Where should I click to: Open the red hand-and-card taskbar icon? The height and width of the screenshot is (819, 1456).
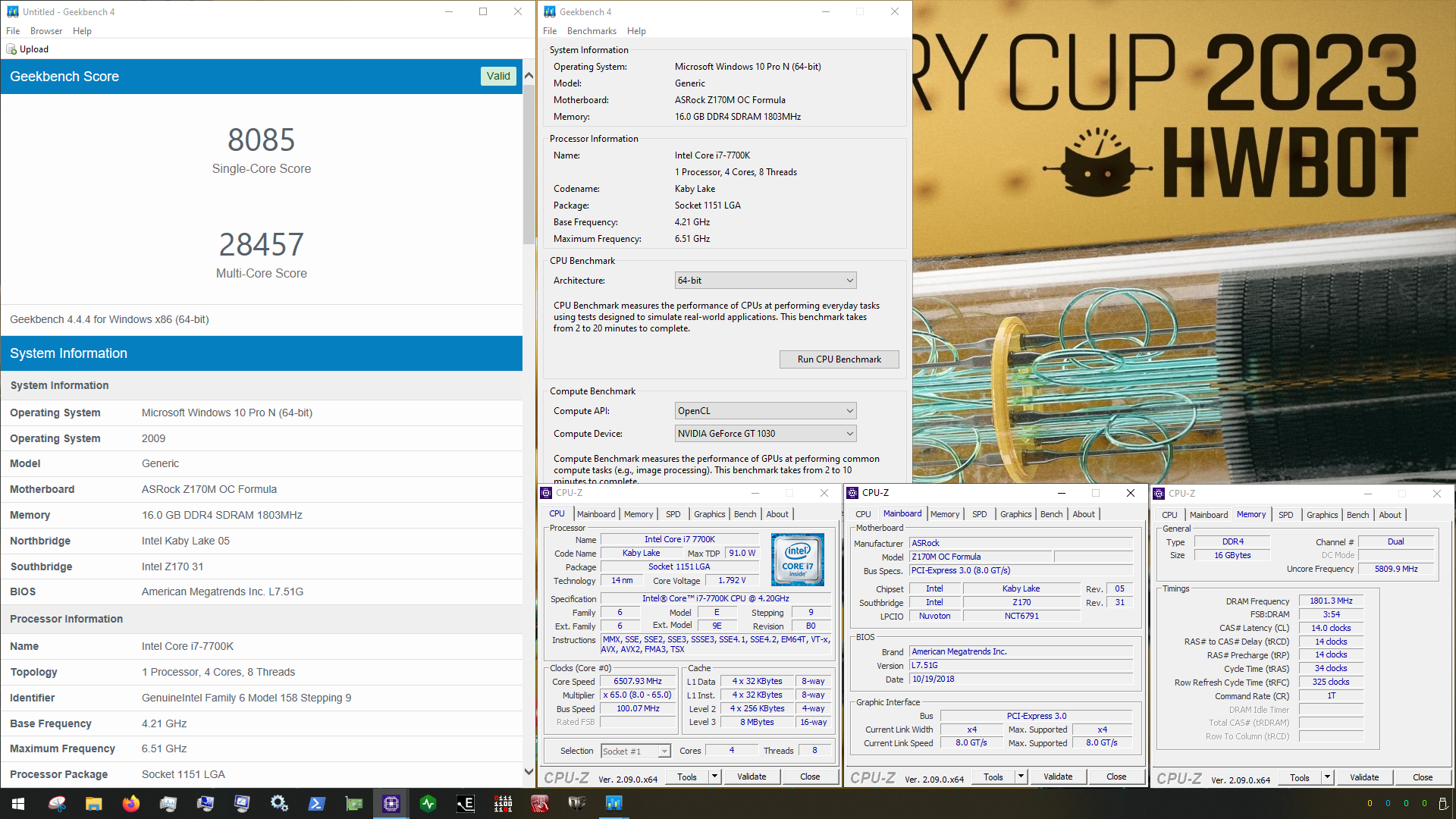pyautogui.click(x=540, y=804)
